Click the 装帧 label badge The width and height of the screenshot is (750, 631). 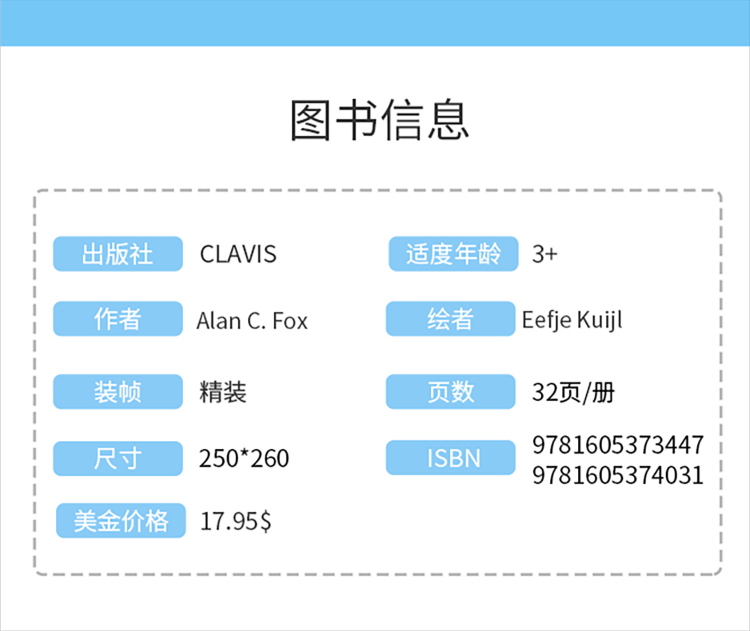point(118,392)
